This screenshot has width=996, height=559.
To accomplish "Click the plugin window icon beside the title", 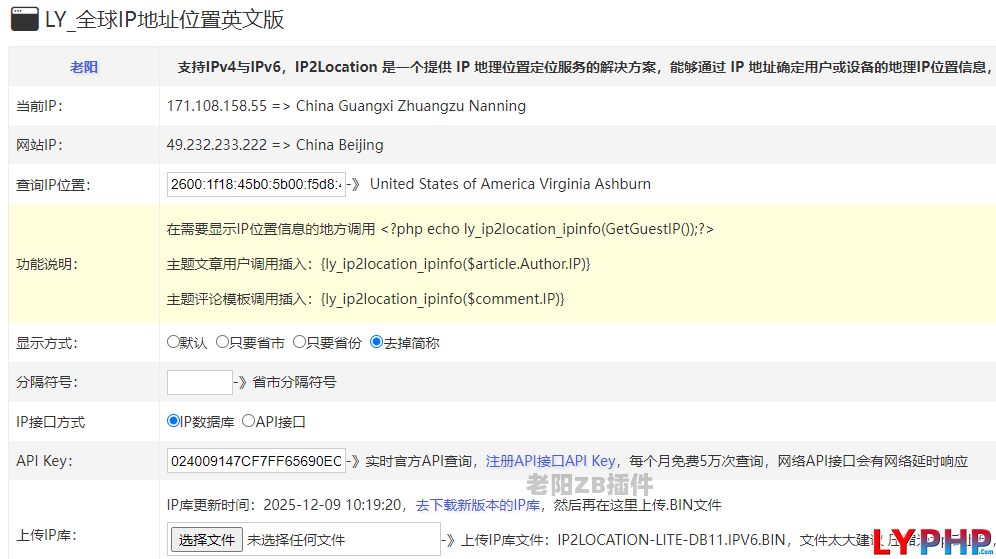I will click(x=25, y=19).
